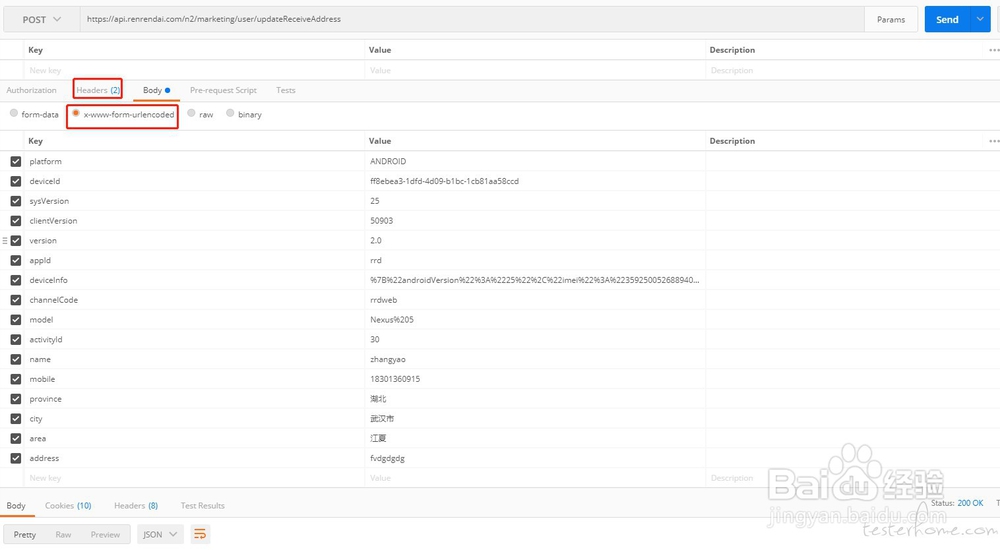This screenshot has height=550, width=1000.
Task: Click the Send button
Action: point(947,19)
